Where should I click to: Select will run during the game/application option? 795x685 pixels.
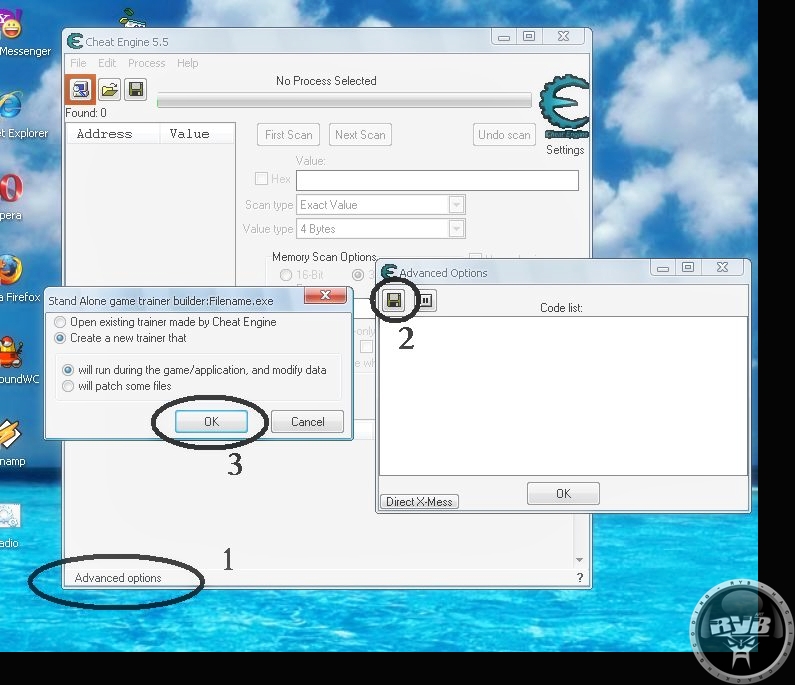pyautogui.click(x=67, y=370)
